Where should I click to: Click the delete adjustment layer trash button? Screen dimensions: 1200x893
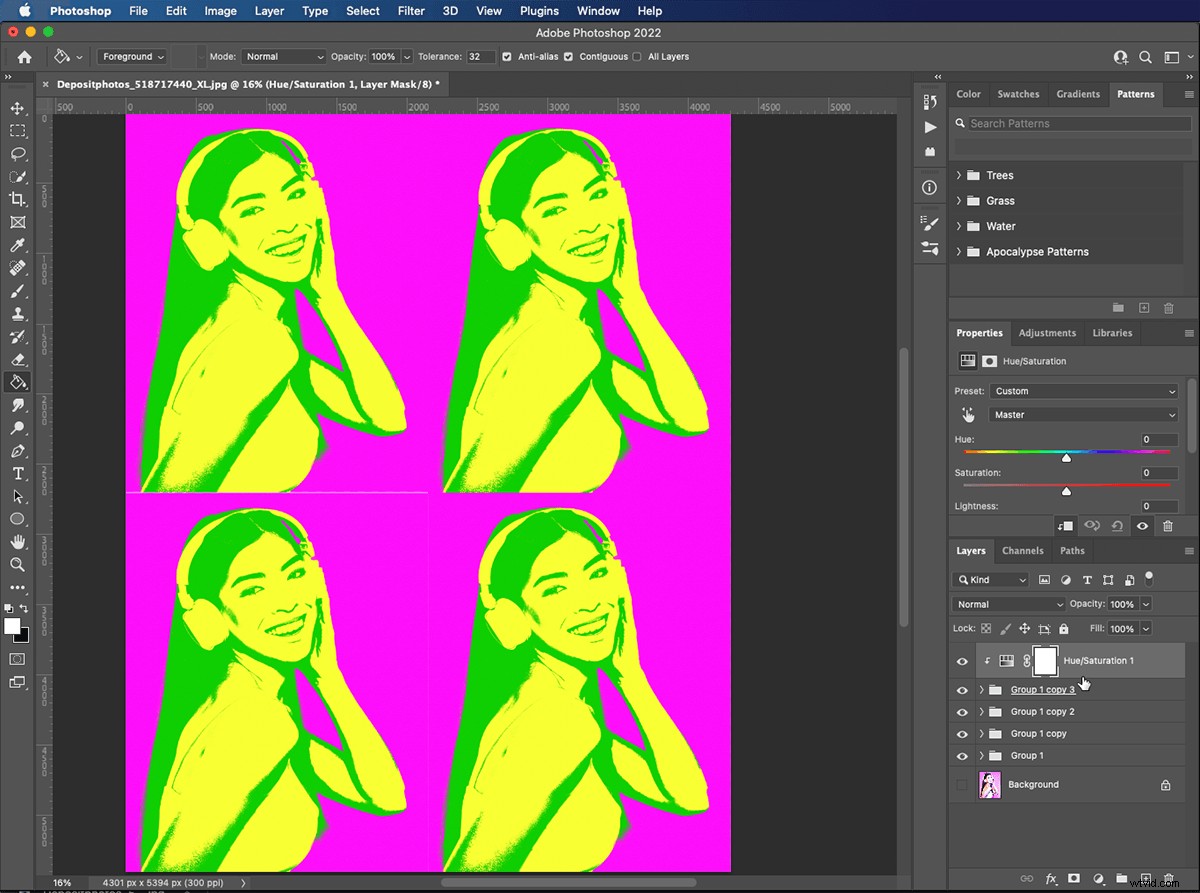1168,525
